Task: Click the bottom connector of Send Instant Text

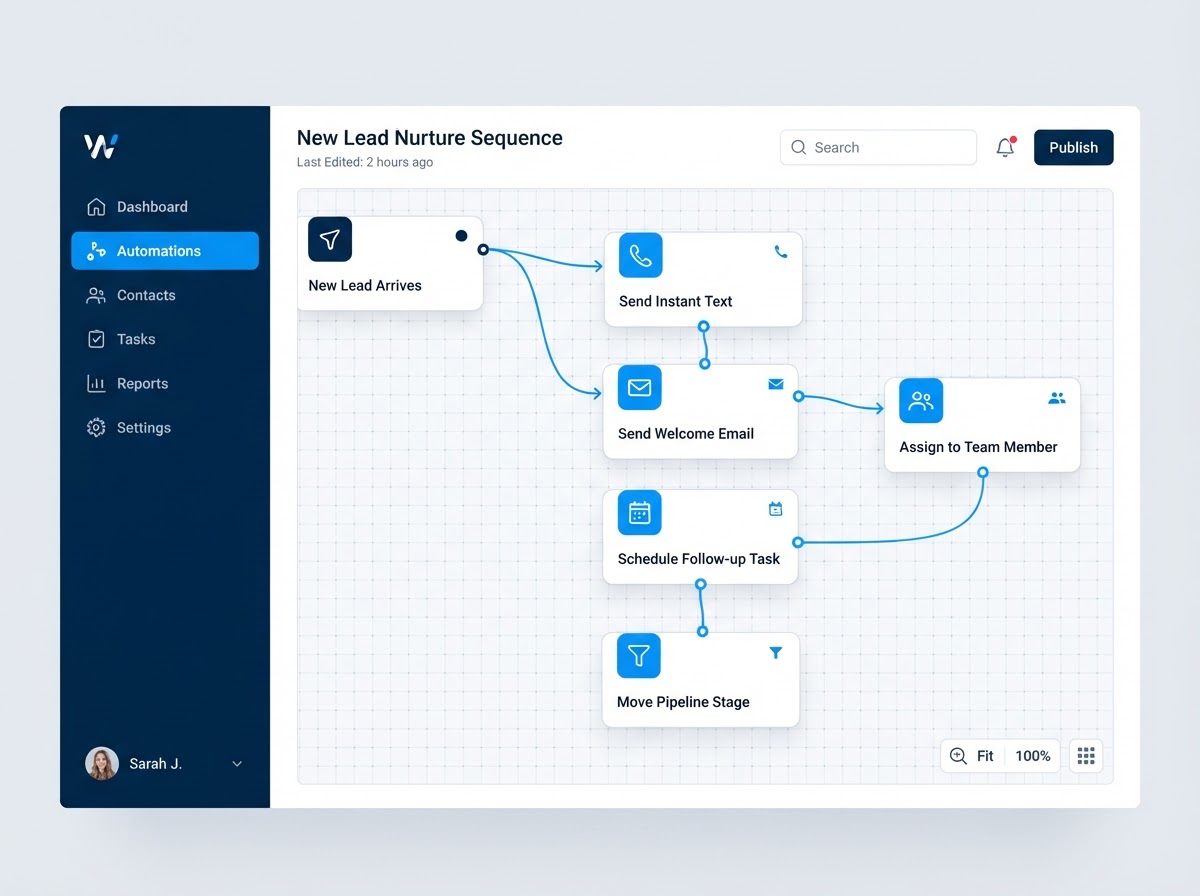Action: coord(704,326)
